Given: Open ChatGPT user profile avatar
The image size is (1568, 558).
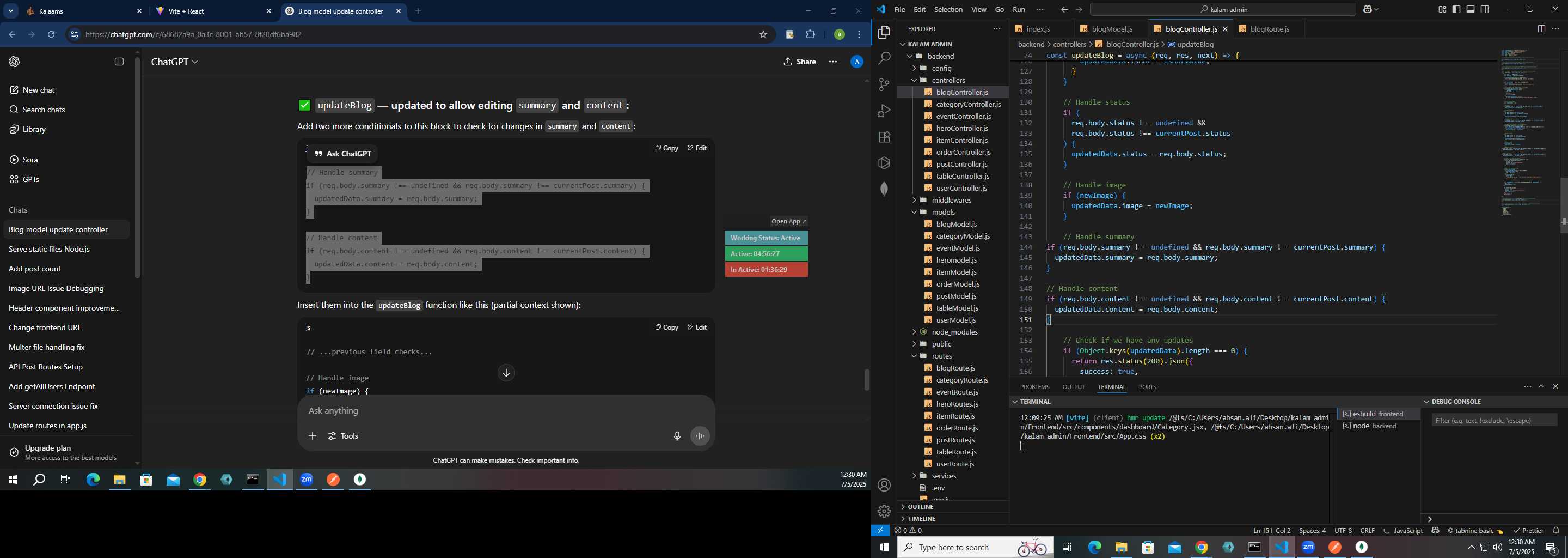Looking at the screenshot, I should (856, 62).
